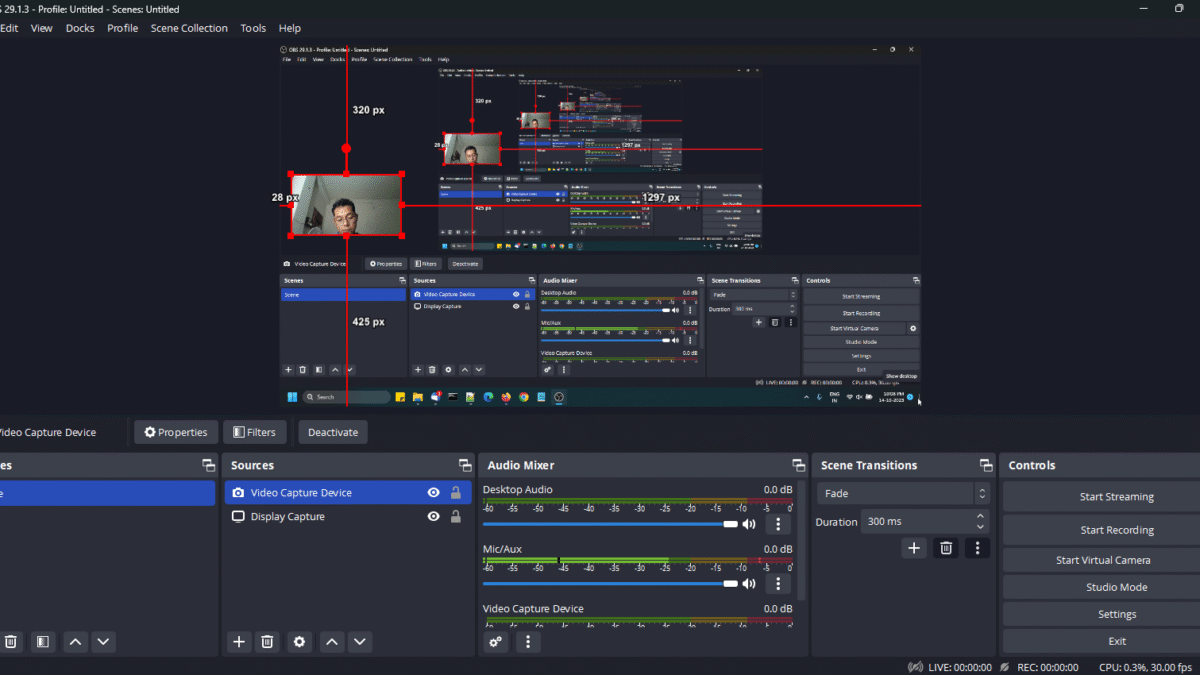Open source properties gear in Sources panel
This screenshot has height=675, width=1200.
(299, 642)
